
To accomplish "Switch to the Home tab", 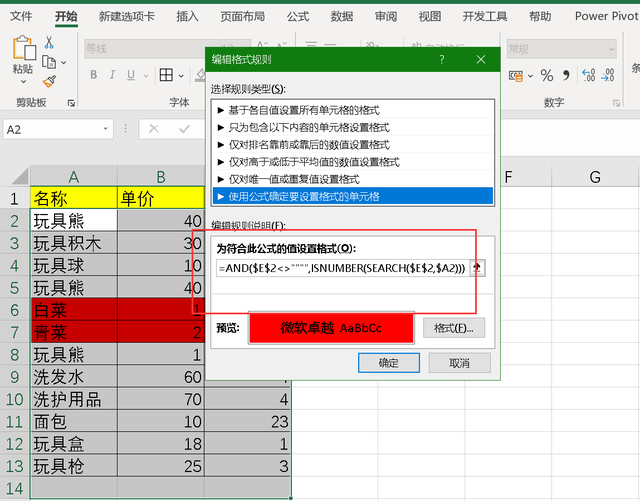I will [66, 16].
